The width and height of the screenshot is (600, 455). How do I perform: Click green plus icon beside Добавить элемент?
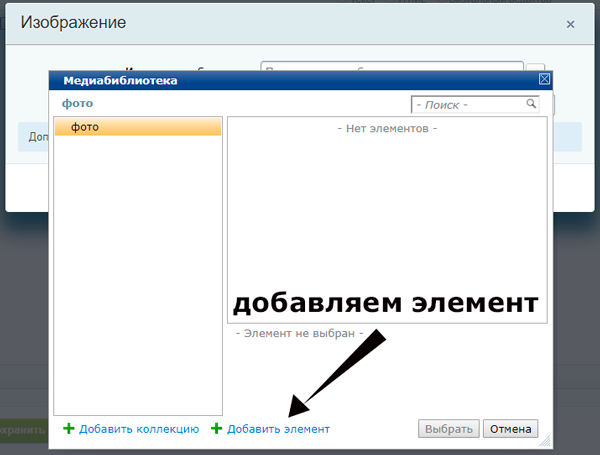tap(217, 428)
